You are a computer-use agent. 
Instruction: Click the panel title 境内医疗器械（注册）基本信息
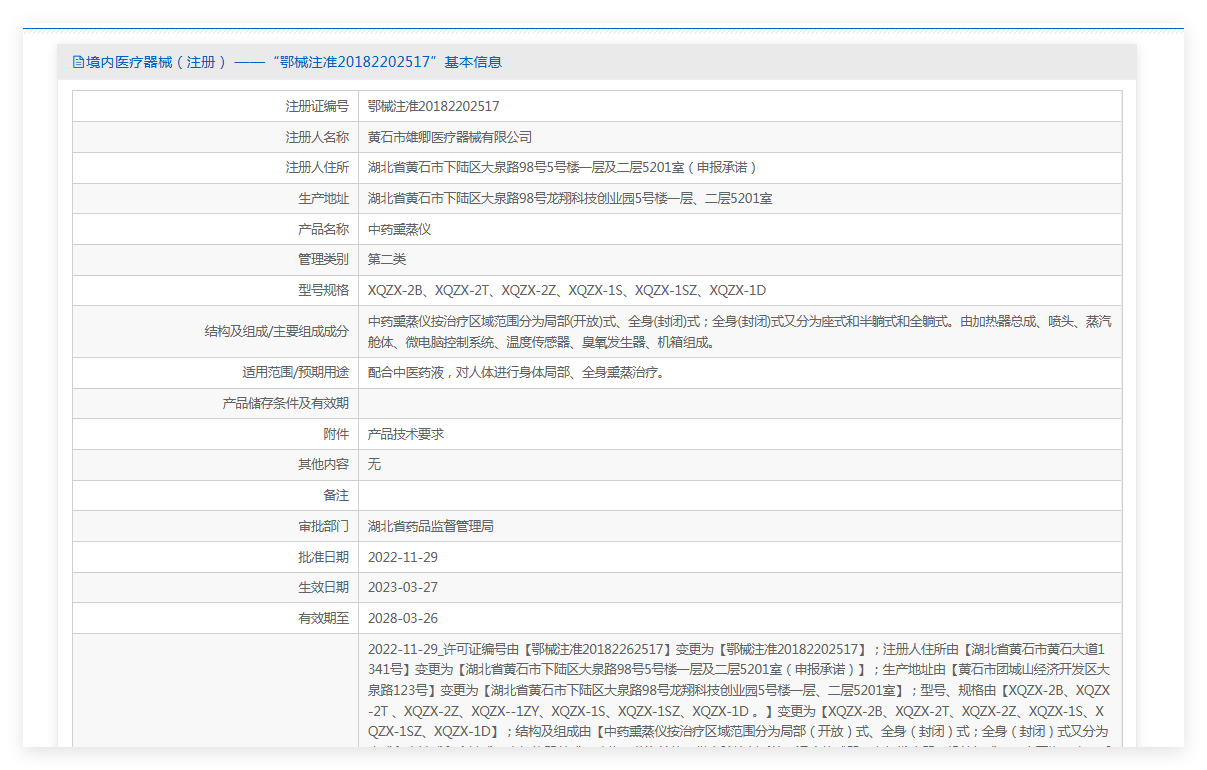pyautogui.click(x=294, y=62)
